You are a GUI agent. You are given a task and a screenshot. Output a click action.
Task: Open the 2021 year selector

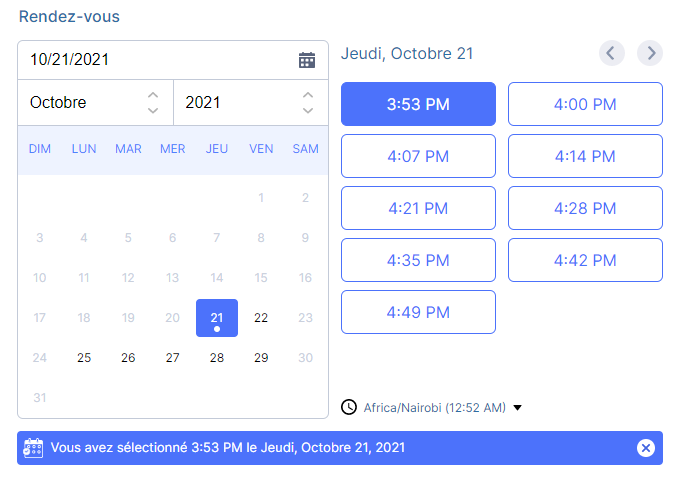point(251,102)
